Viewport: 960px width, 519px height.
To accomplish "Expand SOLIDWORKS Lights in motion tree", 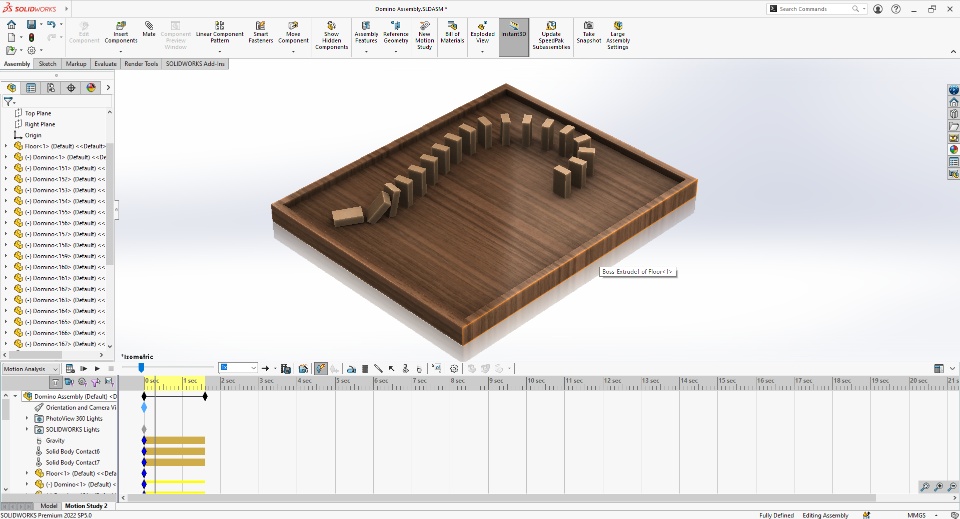I will (27, 430).
